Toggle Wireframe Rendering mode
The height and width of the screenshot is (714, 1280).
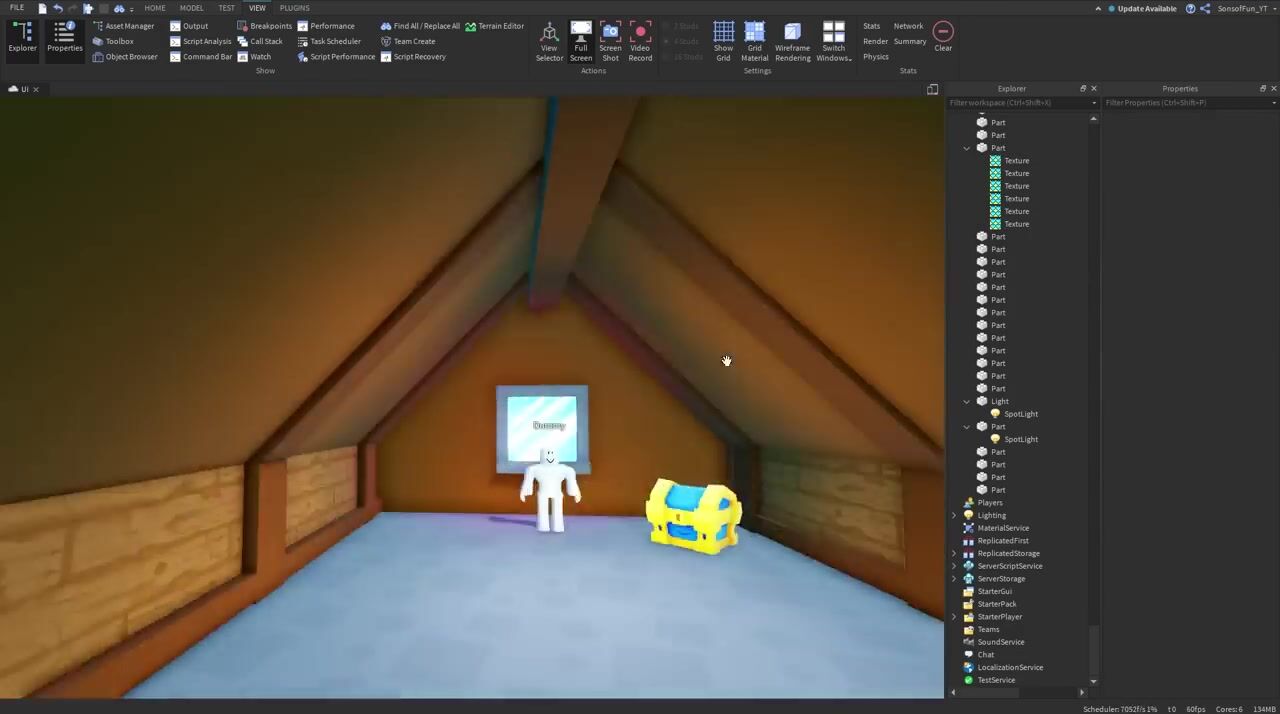click(792, 41)
